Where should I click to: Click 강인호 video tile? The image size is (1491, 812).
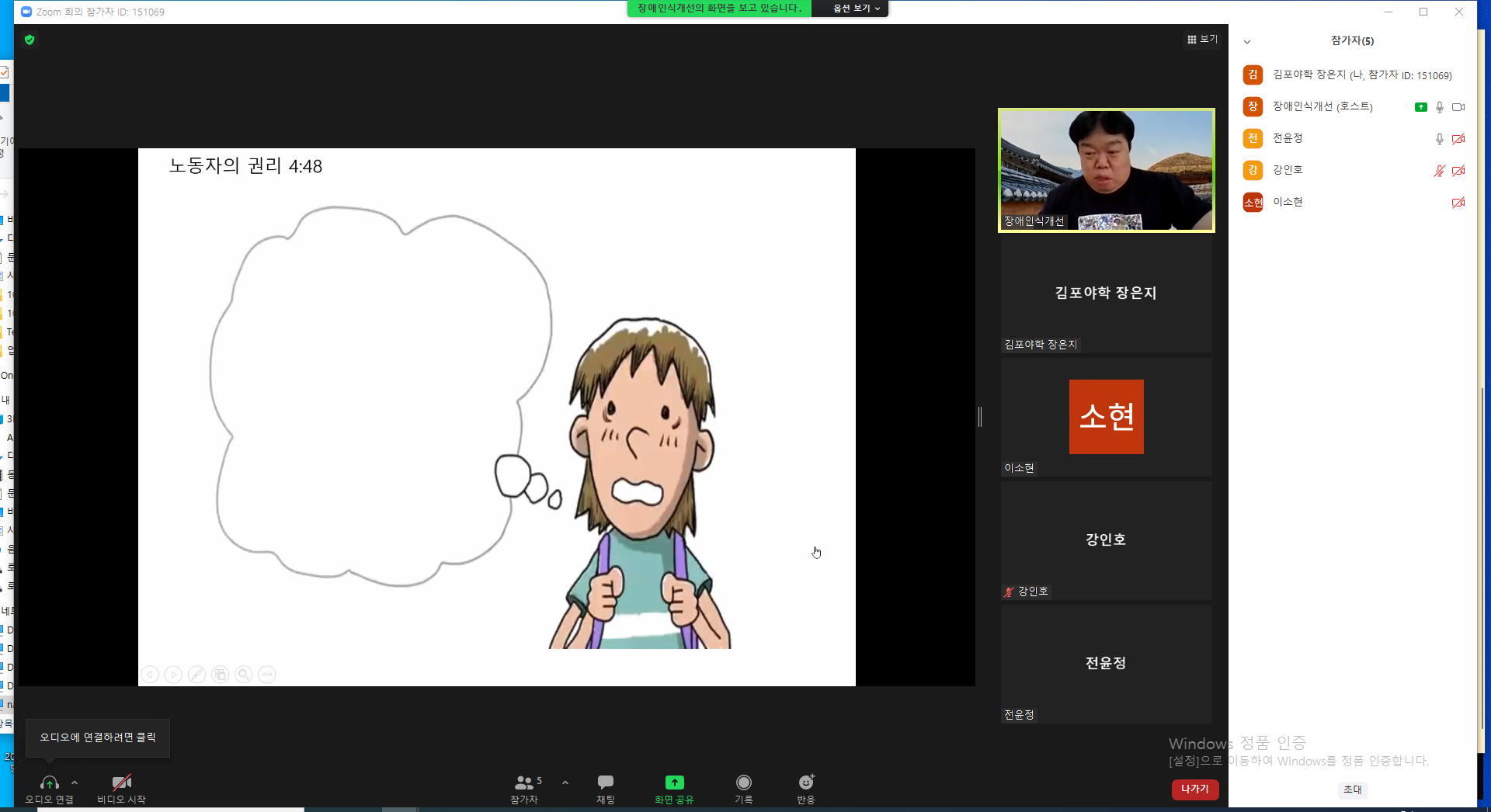click(1107, 540)
